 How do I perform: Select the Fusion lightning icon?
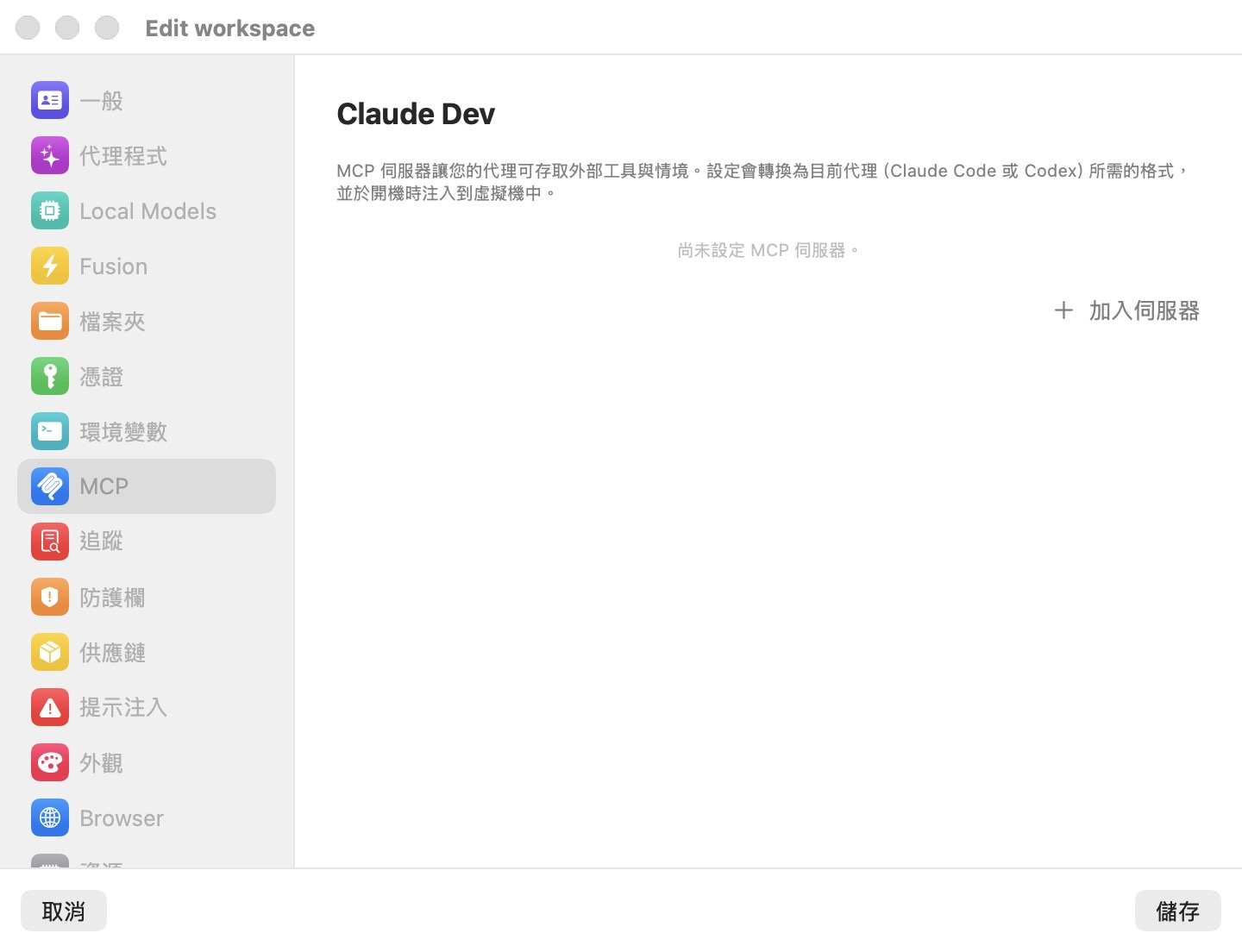(50, 266)
